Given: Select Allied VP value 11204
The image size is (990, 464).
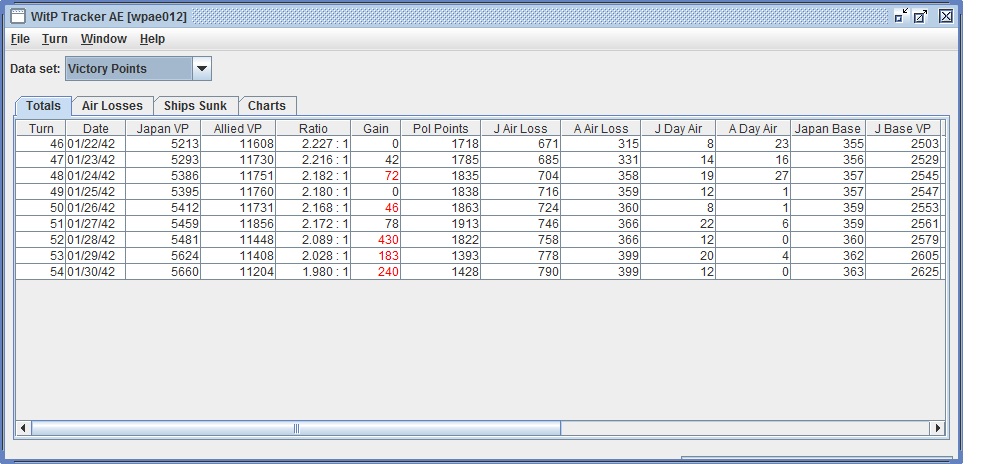Looking at the screenshot, I should 238,271.
